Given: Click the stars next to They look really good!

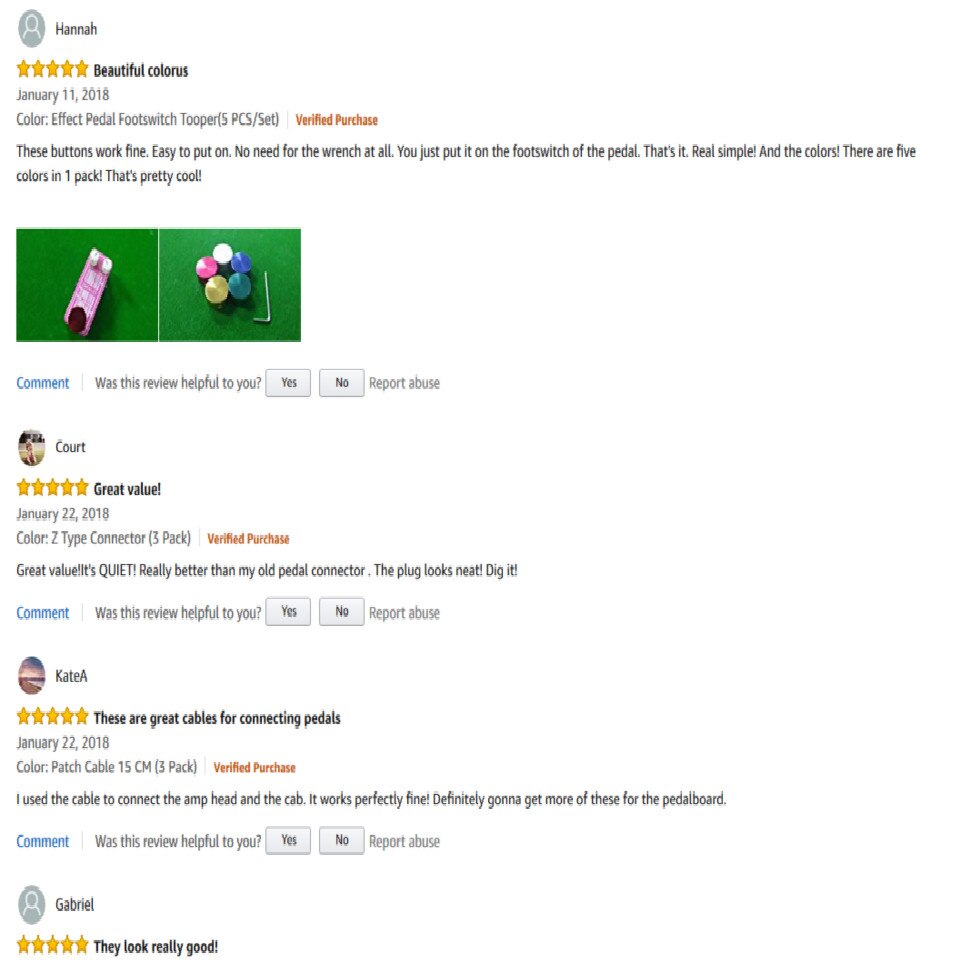Looking at the screenshot, I should coord(53,945).
